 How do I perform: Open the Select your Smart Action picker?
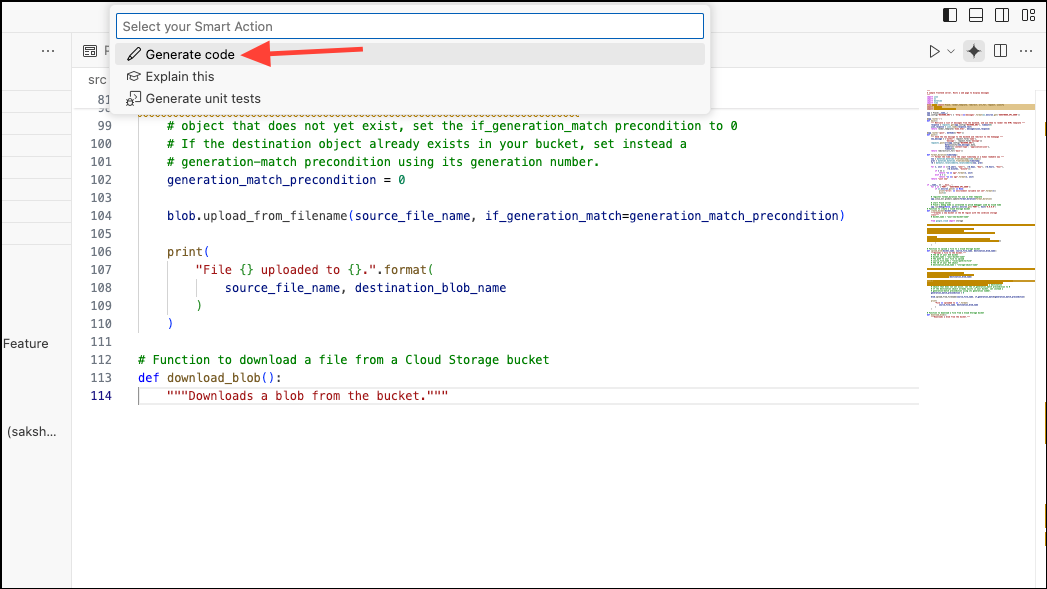click(x=410, y=26)
